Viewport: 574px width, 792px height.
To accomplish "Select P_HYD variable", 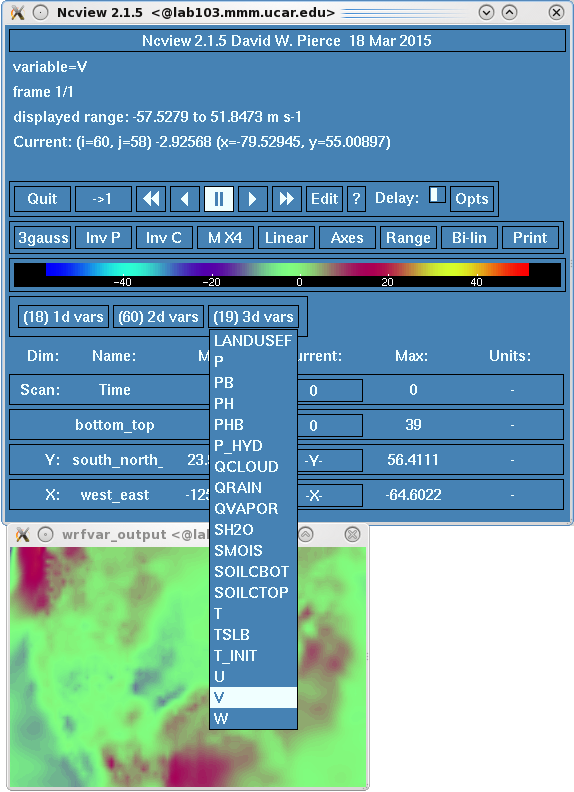I will coord(253,446).
